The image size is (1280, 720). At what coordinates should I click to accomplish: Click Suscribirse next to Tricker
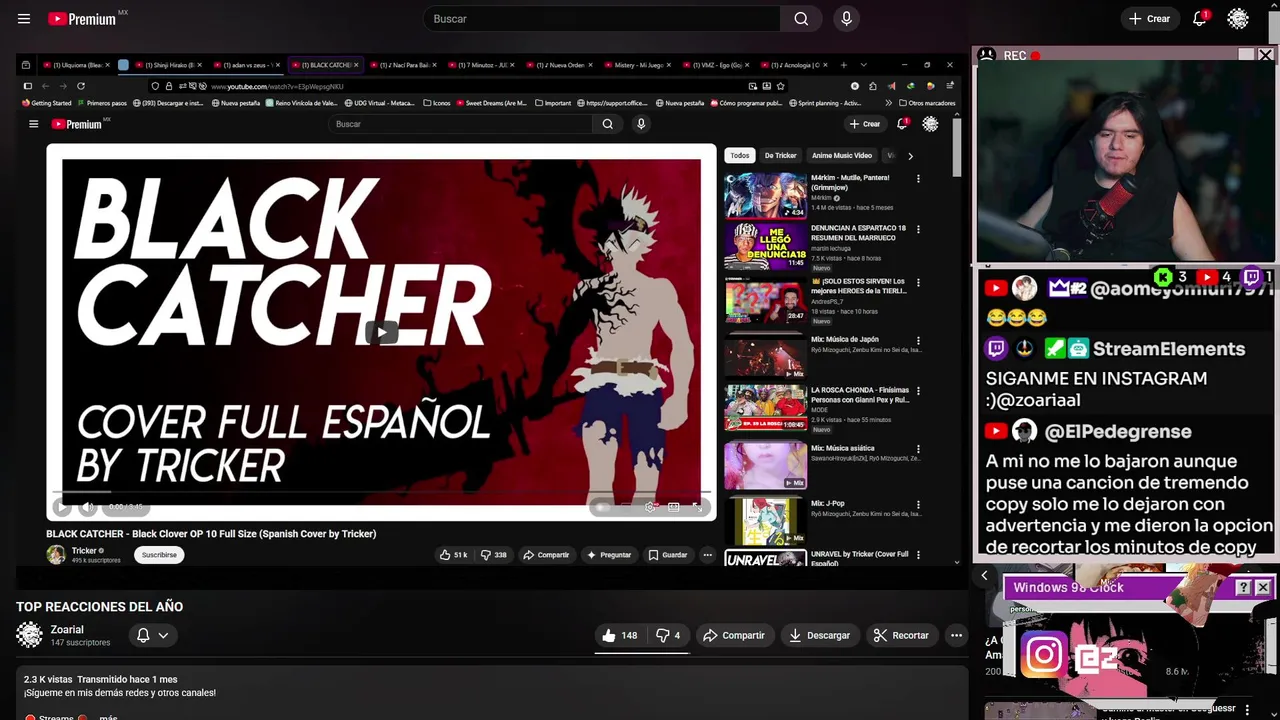pyautogui.click(x=159, y=555)
